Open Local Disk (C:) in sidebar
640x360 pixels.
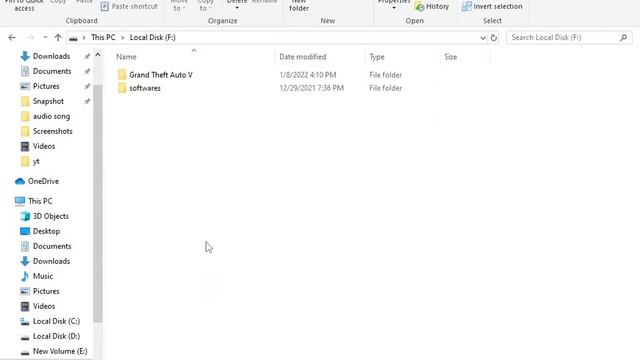(x=56, y=321)
